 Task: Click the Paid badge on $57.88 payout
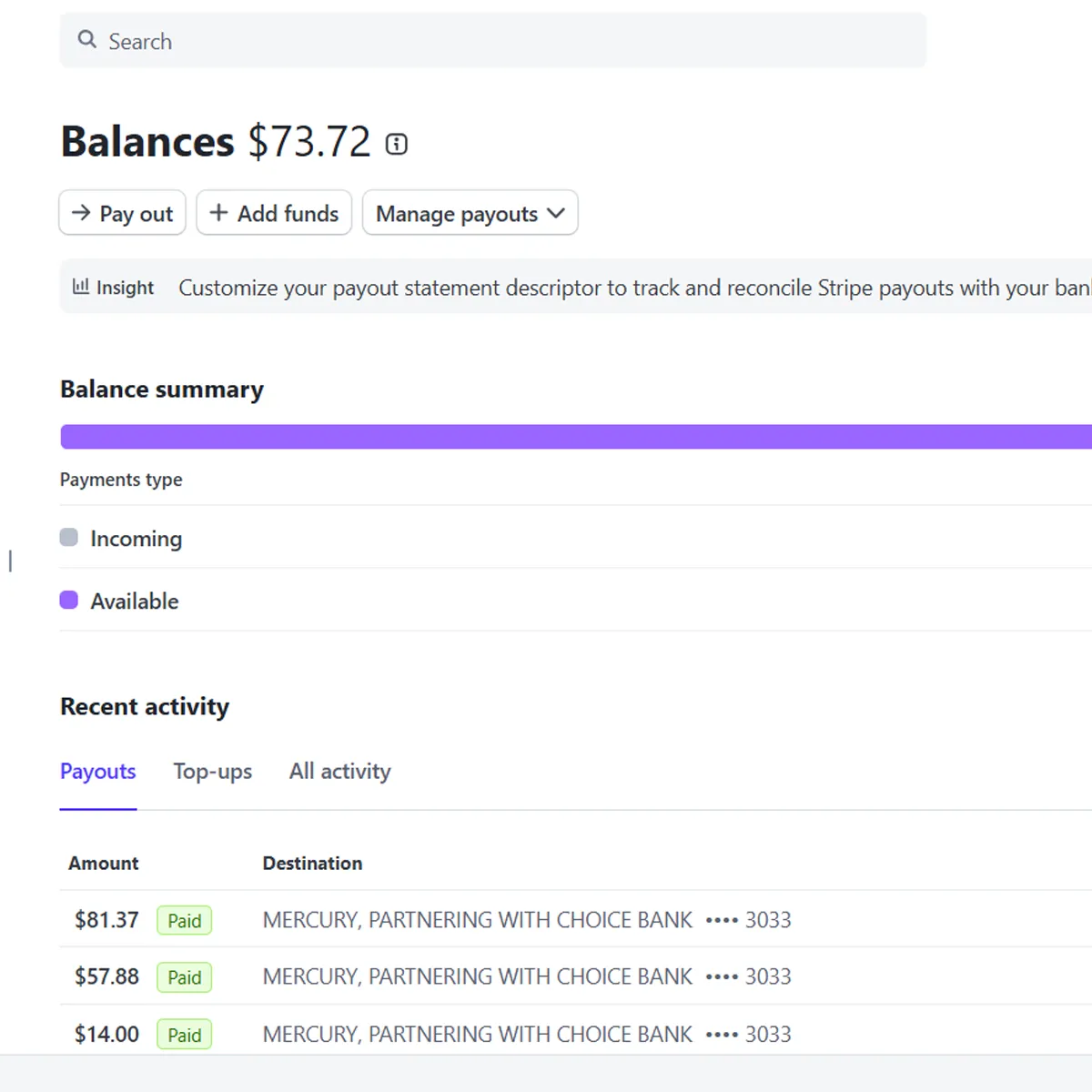click(184, 977)
